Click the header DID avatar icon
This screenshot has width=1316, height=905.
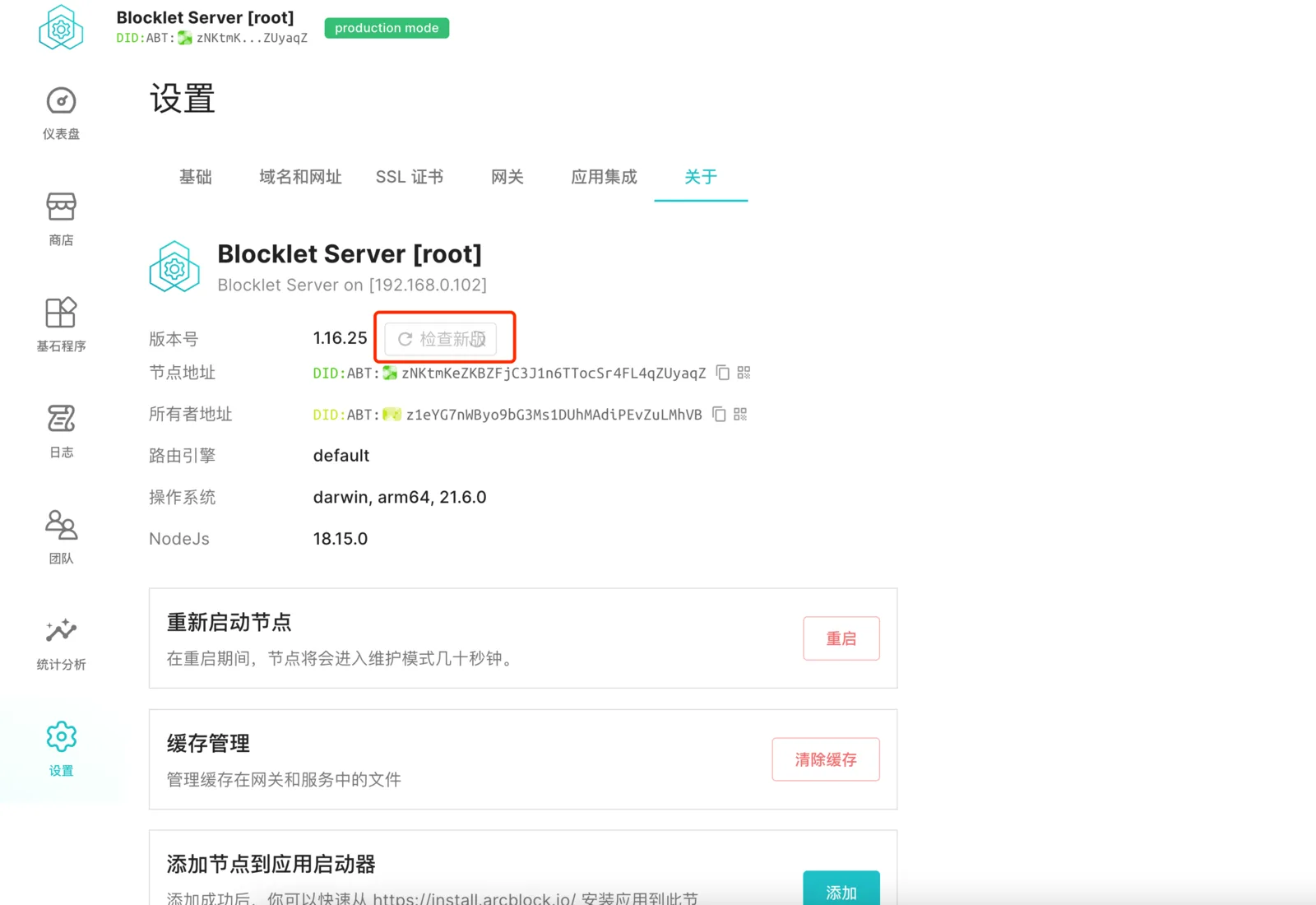click(x=185, y=38)
